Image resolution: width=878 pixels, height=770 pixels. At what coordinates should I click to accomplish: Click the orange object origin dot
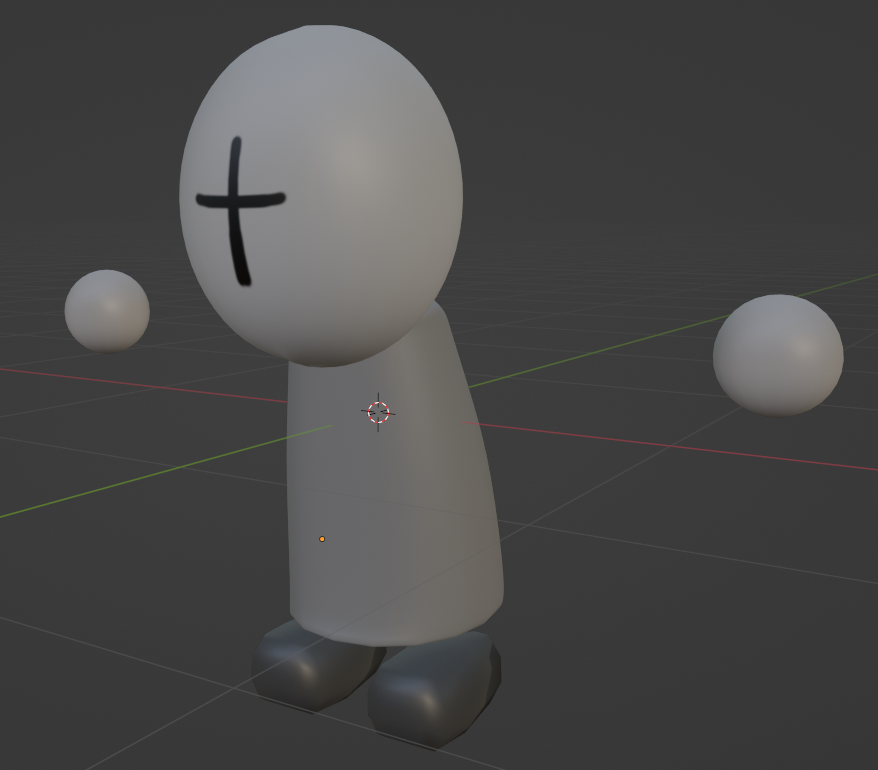[x=323, y=538]
